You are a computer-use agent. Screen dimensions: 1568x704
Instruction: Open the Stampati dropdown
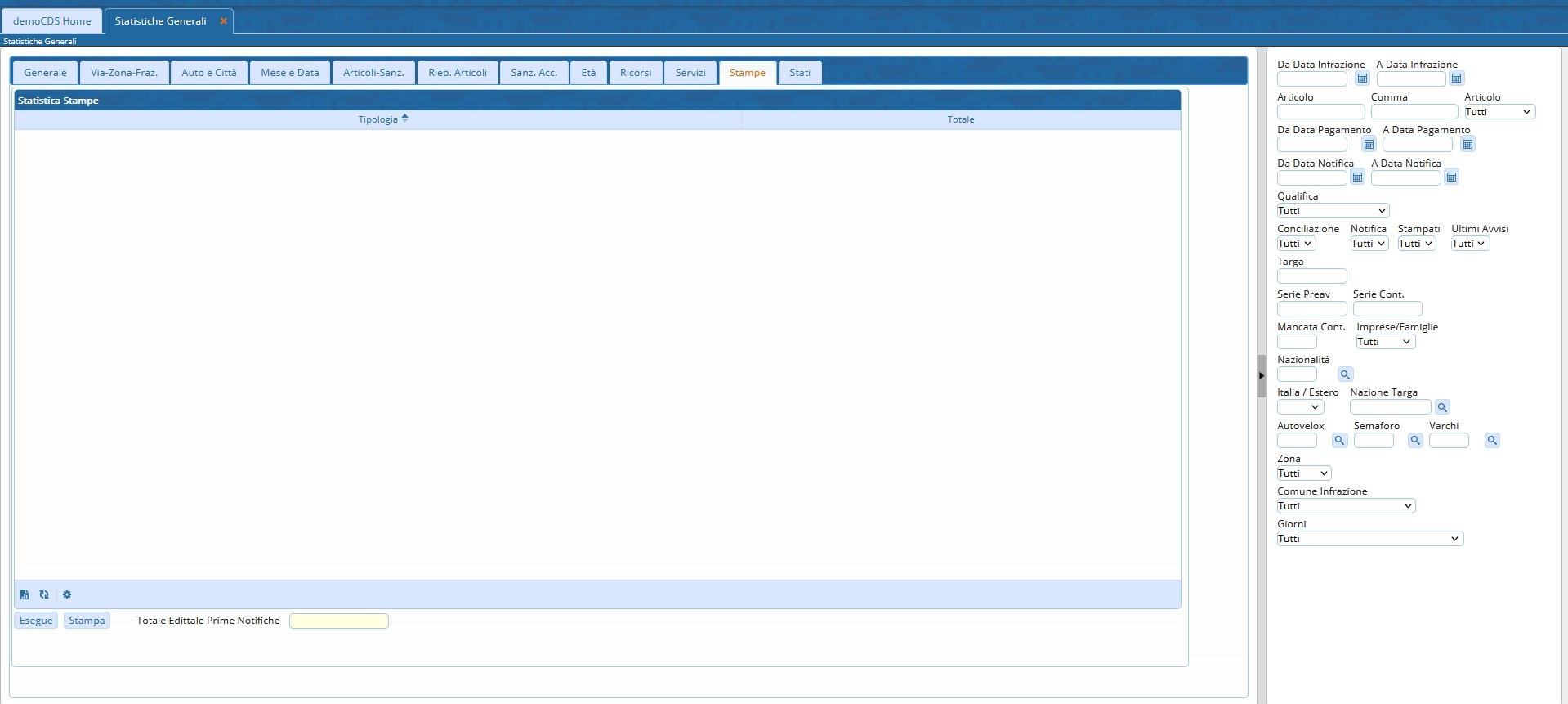[x=1417, y=244]
